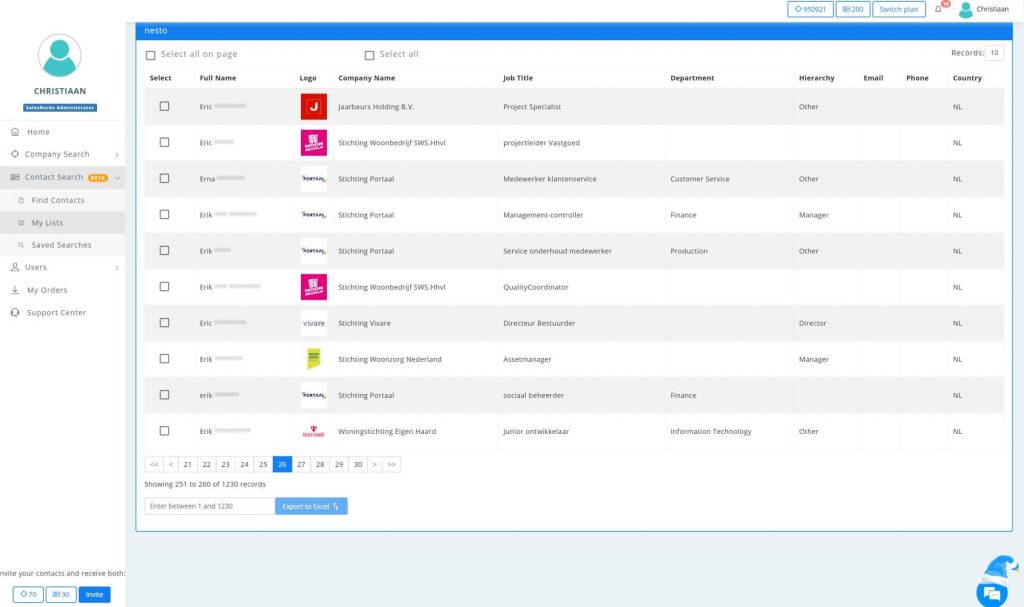Enable the Select all checkbox
1024x607 pixels.
pyautogui.click(x=369, y=55)
